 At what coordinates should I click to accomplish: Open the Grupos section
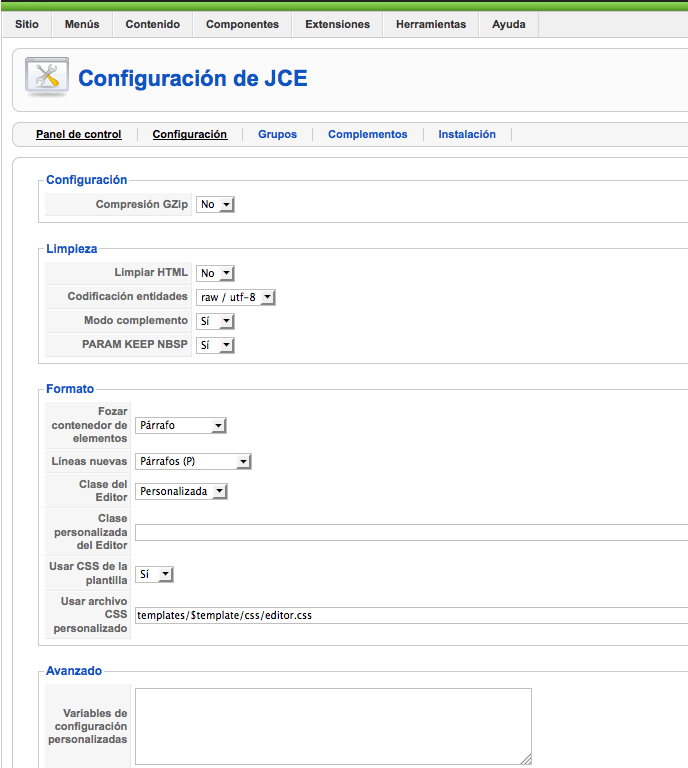(x=278, y=134)
